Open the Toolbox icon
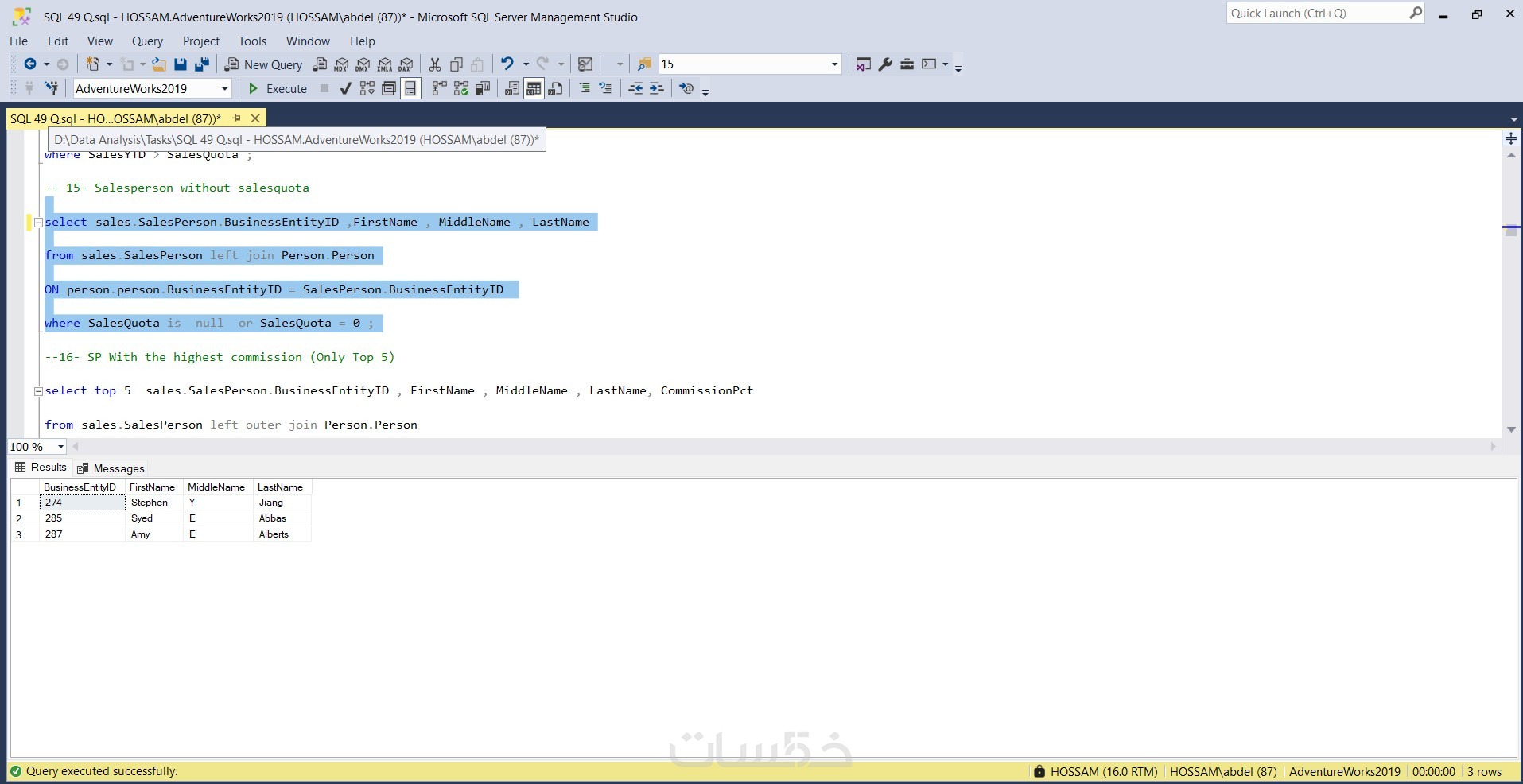1523x784 pixels. 907,64
